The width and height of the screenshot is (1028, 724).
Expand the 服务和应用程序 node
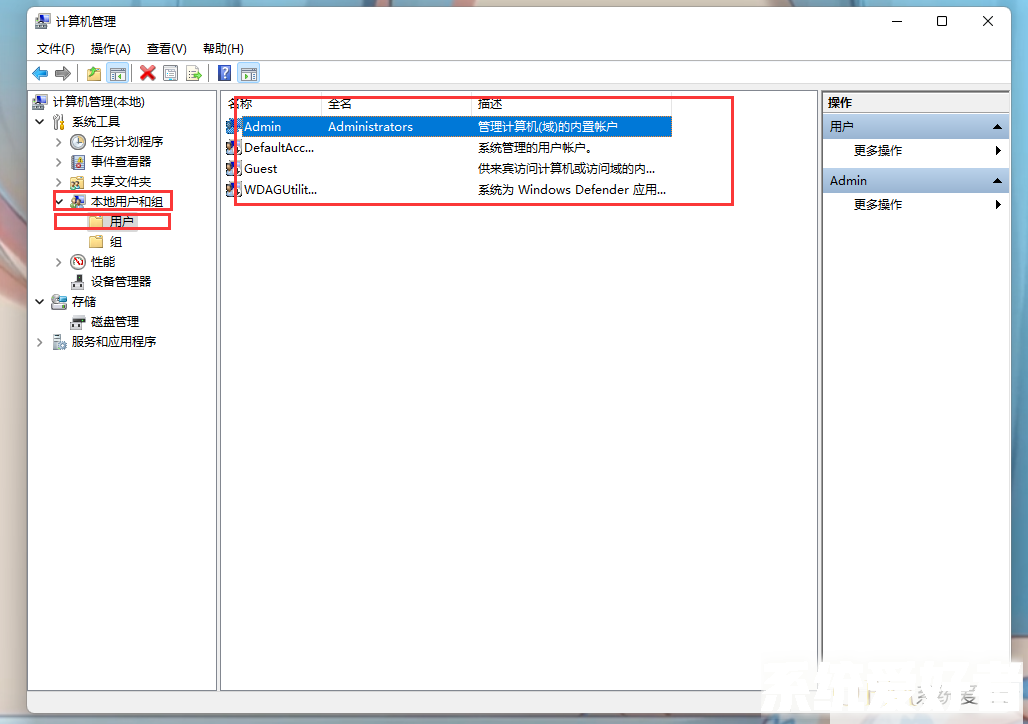click(x=40, y=342)
